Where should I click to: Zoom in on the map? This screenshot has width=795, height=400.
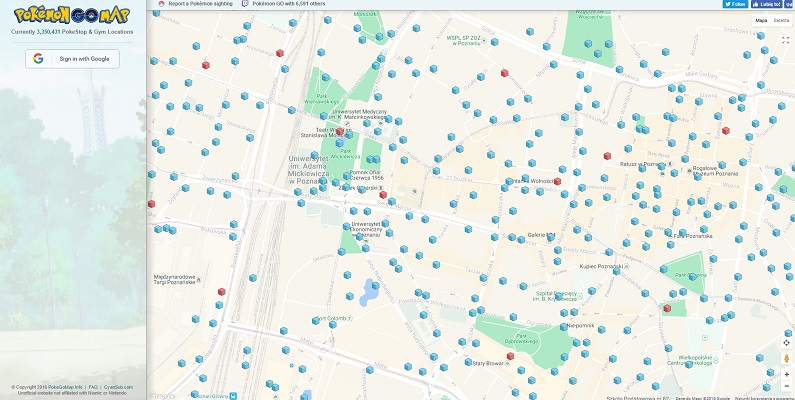coord(786,375)
